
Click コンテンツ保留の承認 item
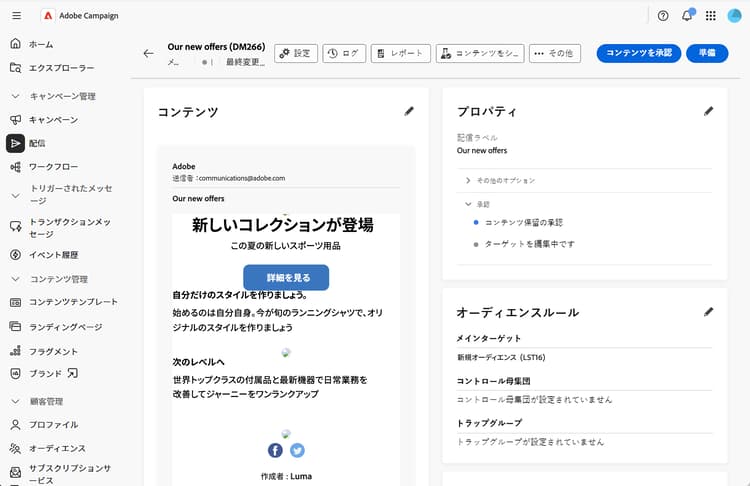523,222
